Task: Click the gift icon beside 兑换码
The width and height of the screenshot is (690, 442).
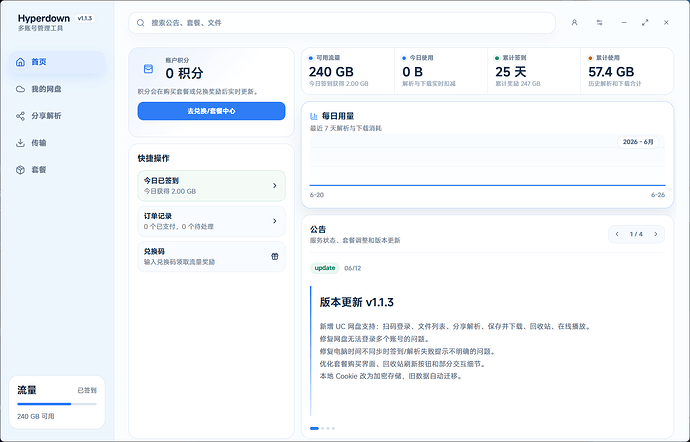Action: [x=275, y=257]
